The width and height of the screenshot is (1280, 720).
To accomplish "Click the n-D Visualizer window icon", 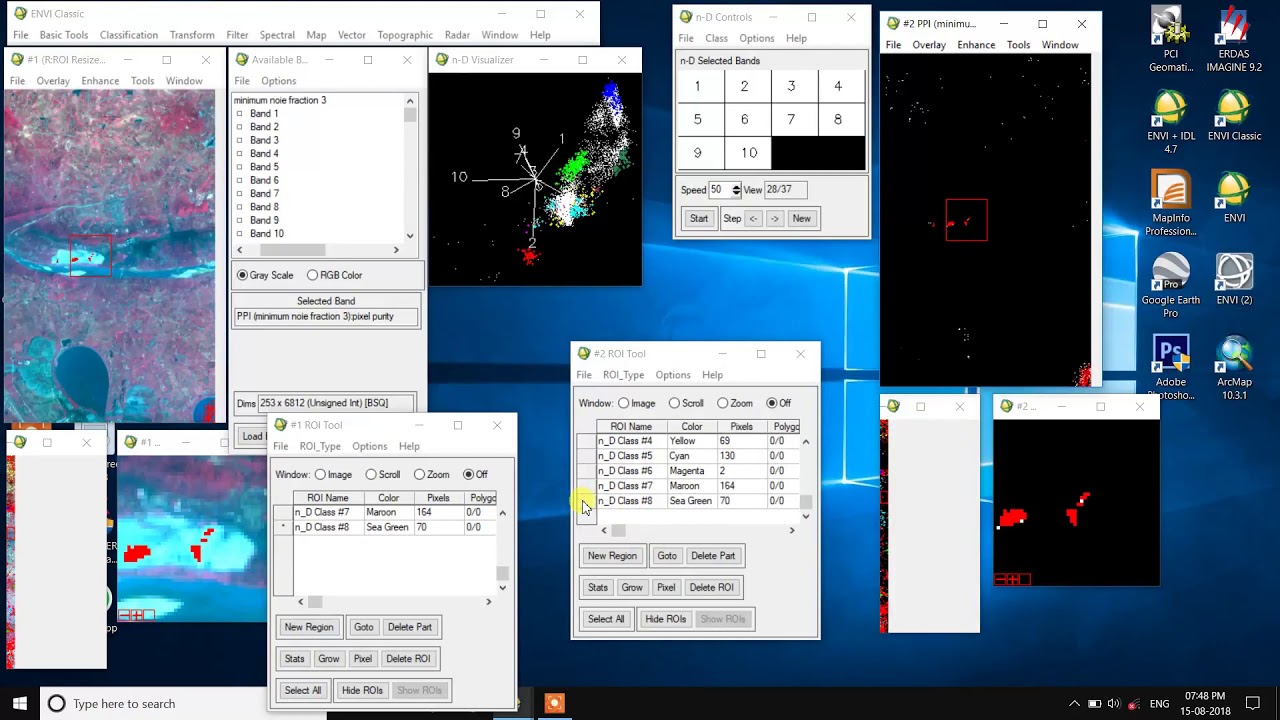I will click(x=441, y=60).
